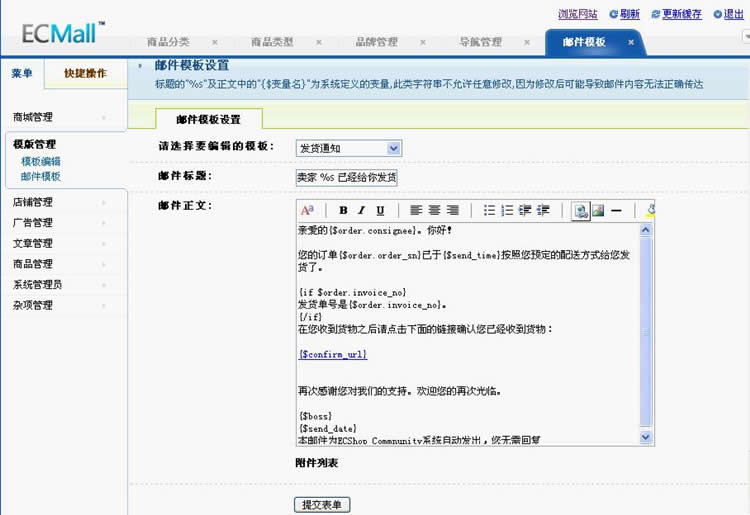Click the 邮件标题 input field
Screen dimensions: 750x515
(x=347, y=177)
